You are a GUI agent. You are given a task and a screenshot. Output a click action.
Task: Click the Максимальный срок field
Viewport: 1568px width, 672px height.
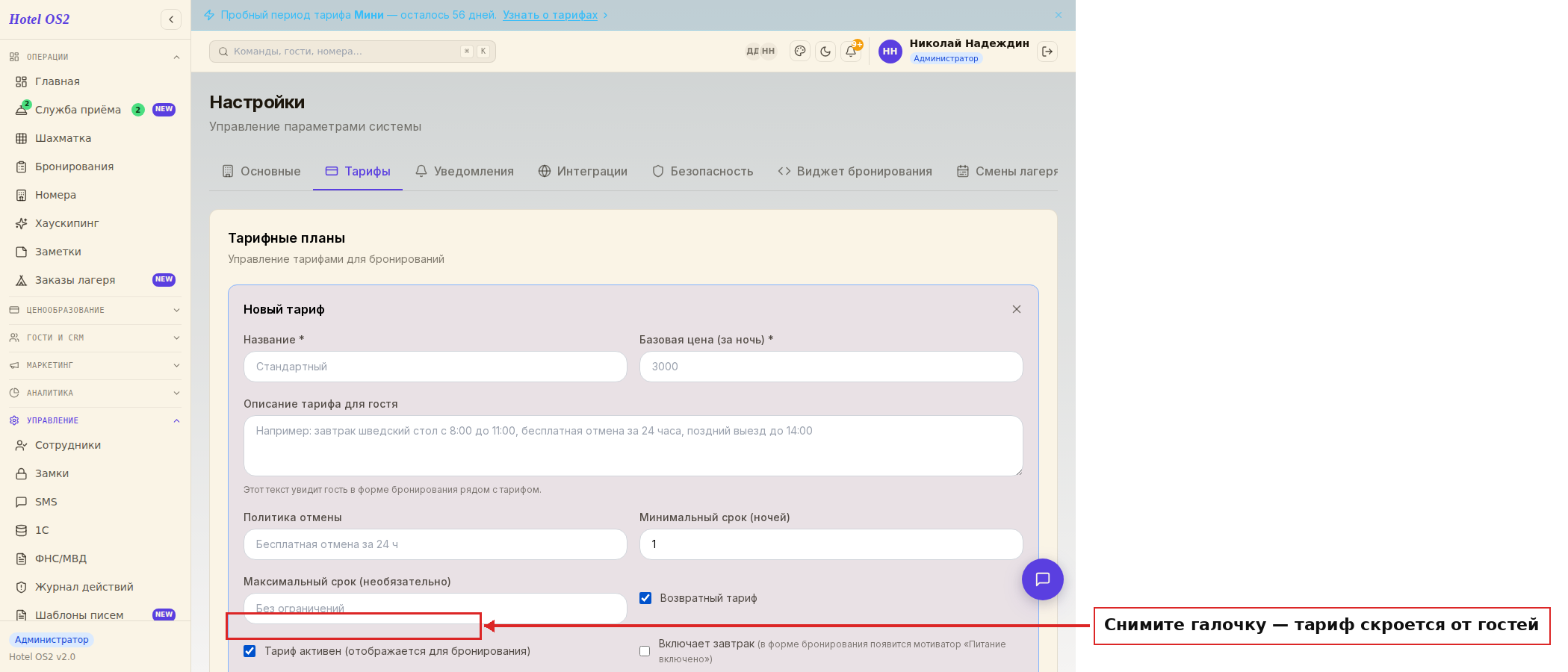coord(436,609)
